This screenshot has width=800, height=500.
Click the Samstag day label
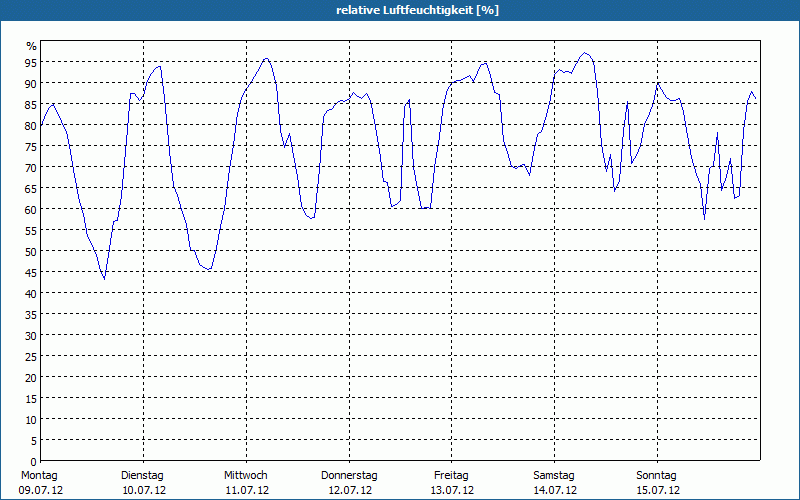554,475
